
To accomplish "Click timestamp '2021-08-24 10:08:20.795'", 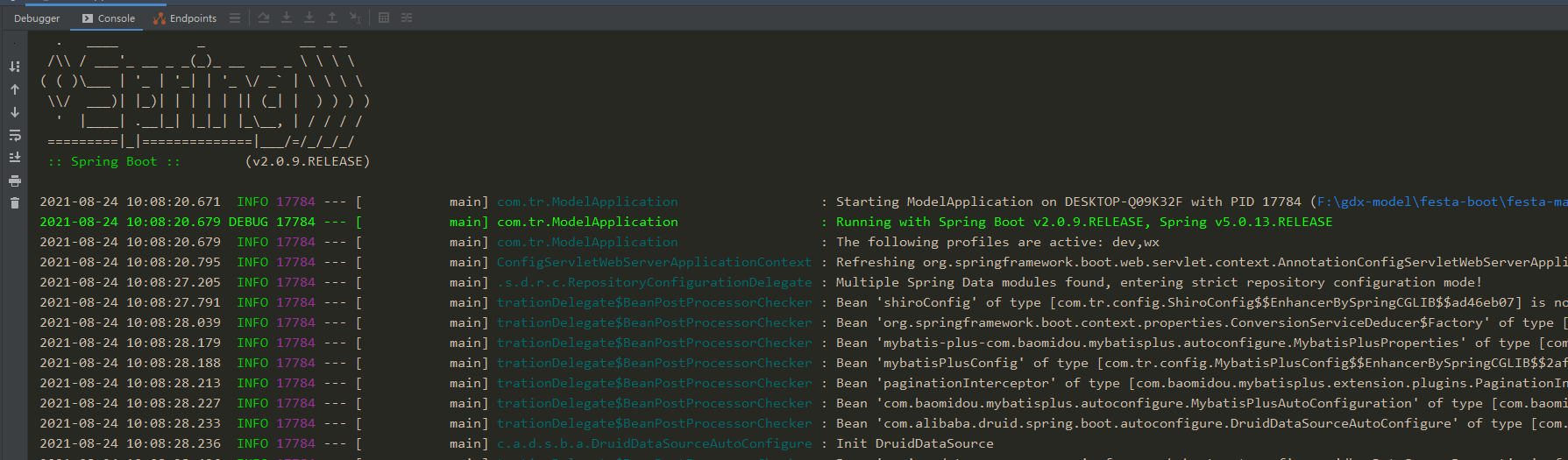I will coord(130,262).
